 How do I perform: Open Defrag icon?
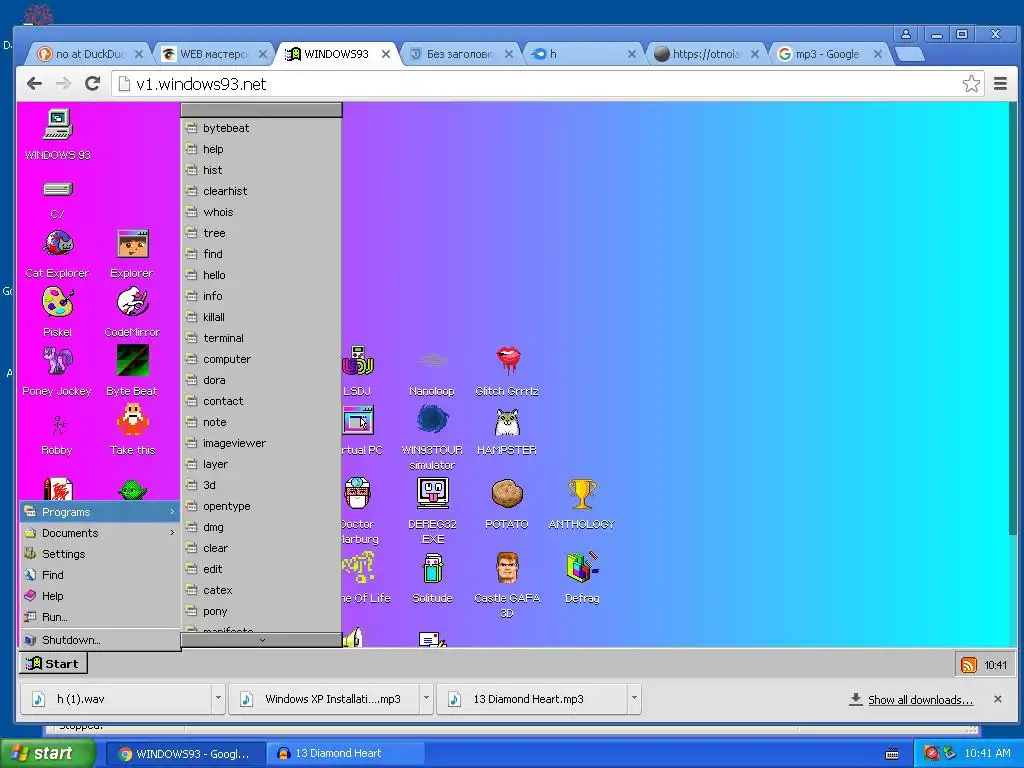582,567
